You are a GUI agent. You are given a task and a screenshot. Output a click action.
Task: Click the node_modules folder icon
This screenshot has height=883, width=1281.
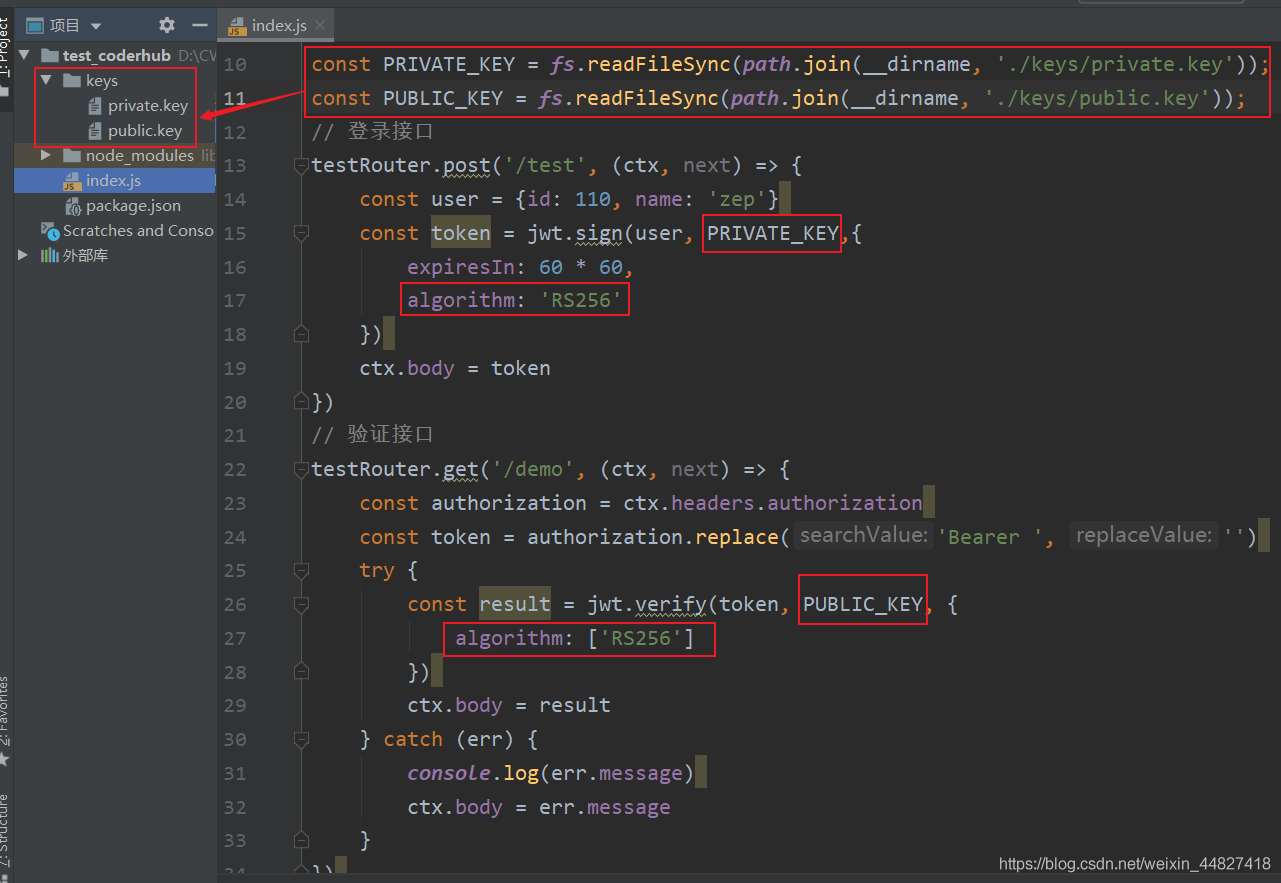click(x=71, y=156)
